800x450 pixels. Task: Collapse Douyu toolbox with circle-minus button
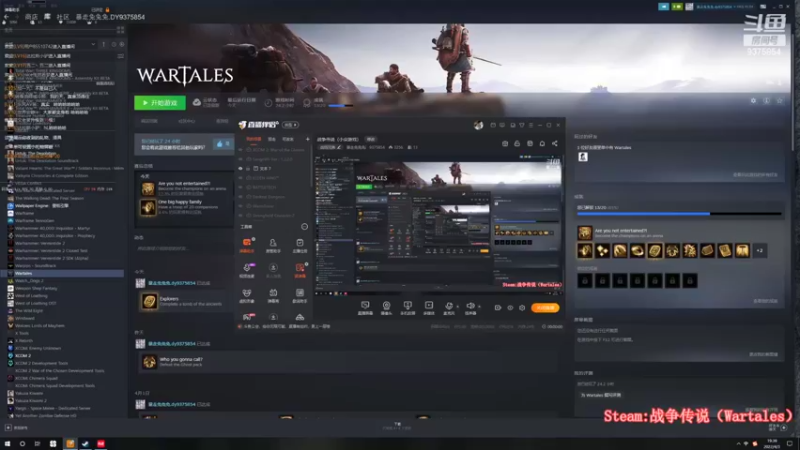pos(305,227)
